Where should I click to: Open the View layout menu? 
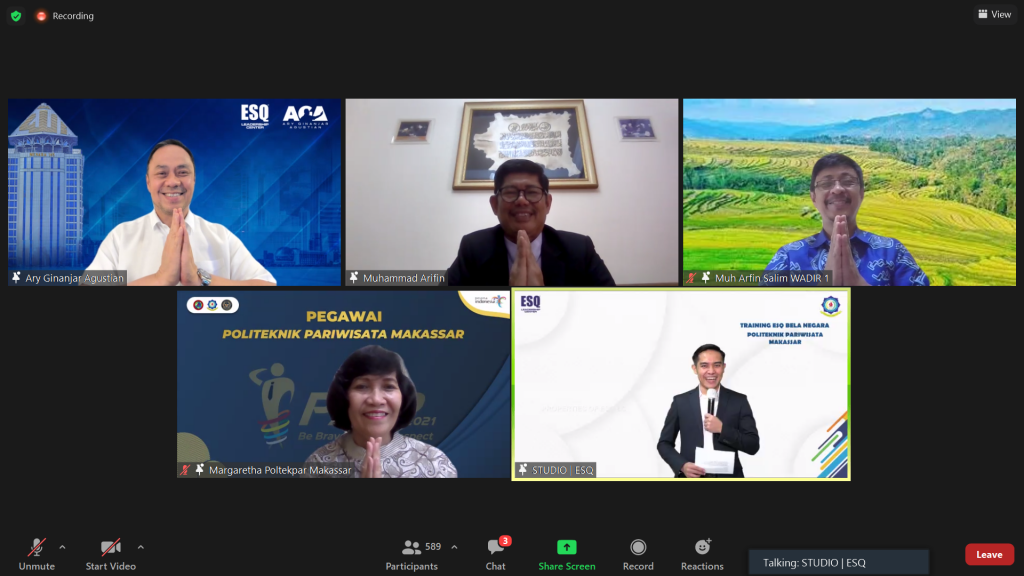994,14
